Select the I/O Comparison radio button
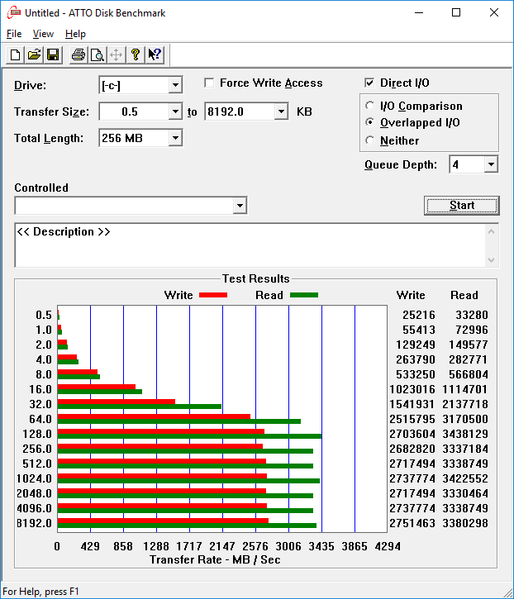Viewport: 514px width, 599px height. (x=370, y=105)
